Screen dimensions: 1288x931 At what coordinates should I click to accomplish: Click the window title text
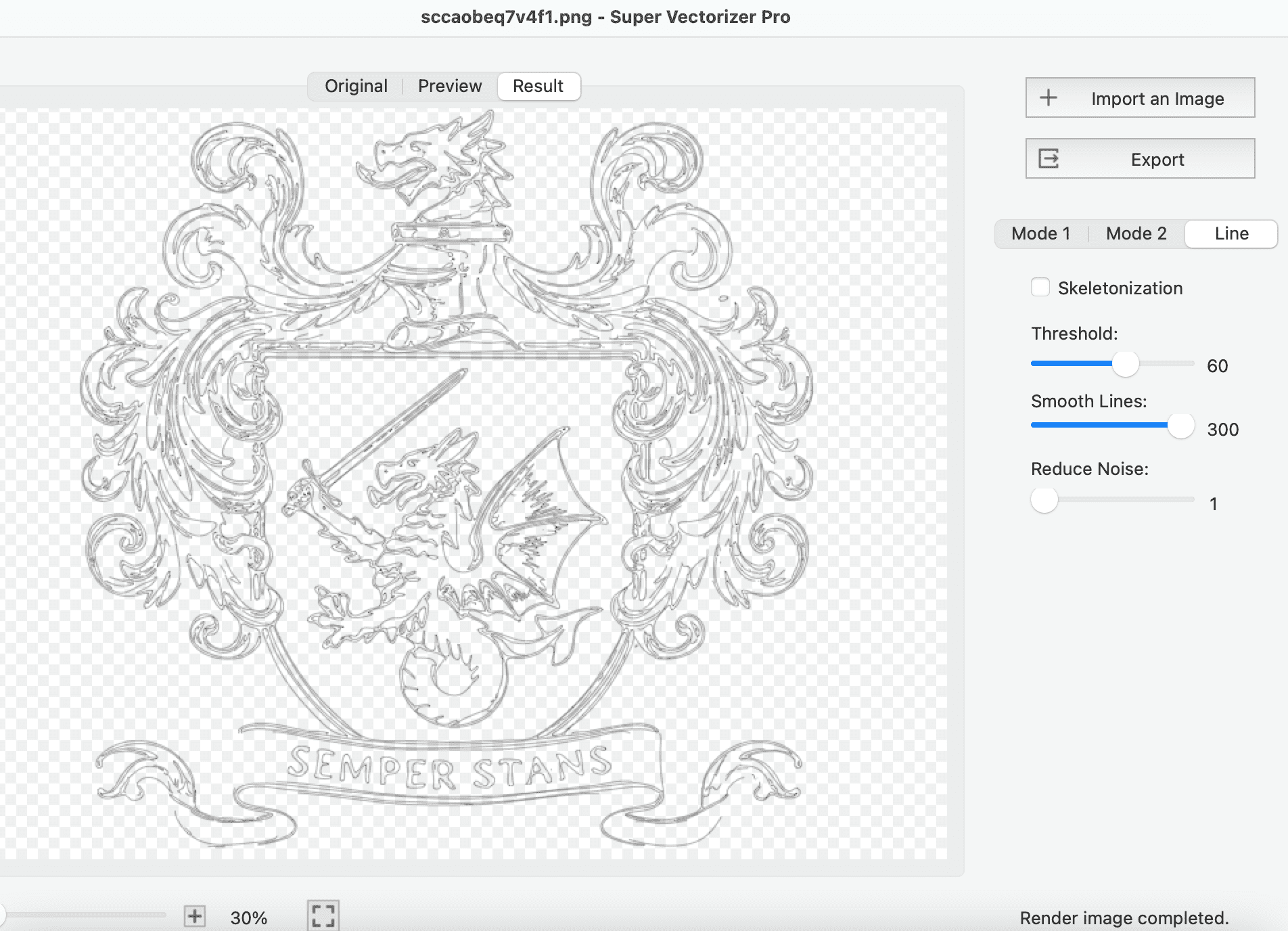point(605,17)
